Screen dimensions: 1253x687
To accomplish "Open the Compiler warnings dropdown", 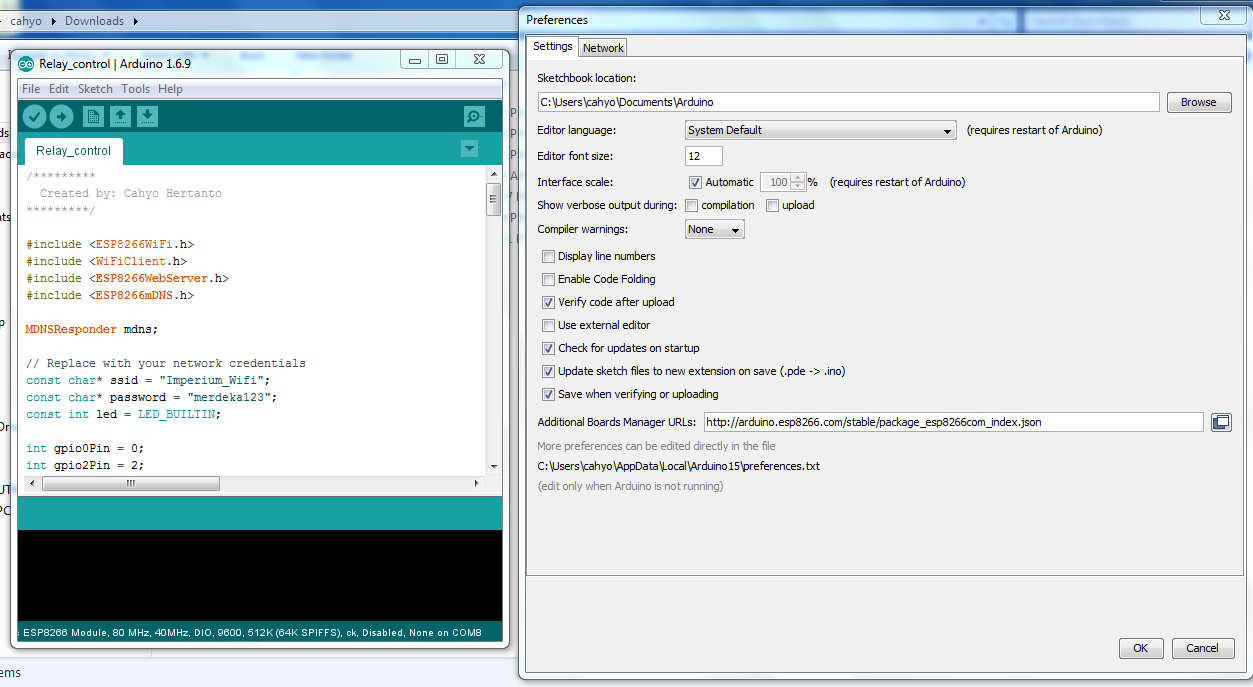I will pyautogui.click(x=714, y=229).
